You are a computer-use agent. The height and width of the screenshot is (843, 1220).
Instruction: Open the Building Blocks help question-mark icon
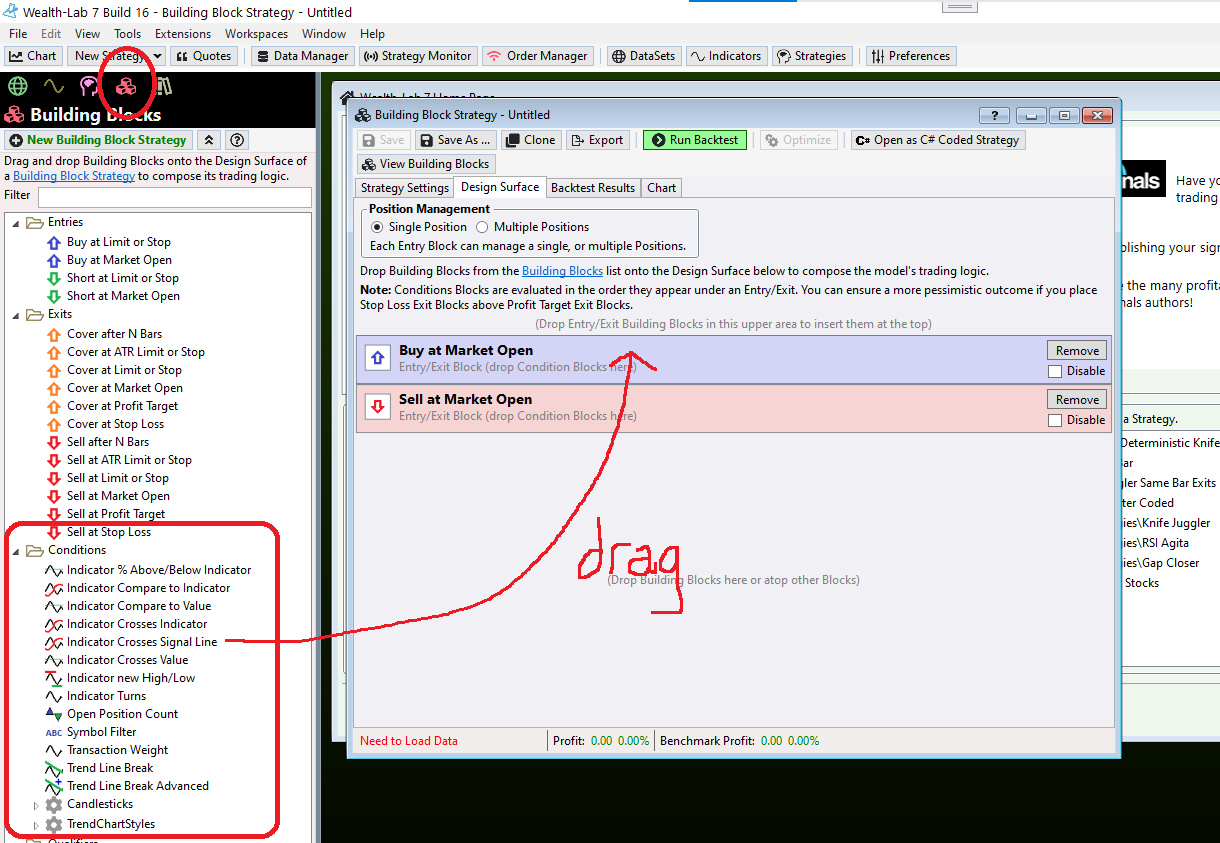pyautogui.click(x=237, y=140)
